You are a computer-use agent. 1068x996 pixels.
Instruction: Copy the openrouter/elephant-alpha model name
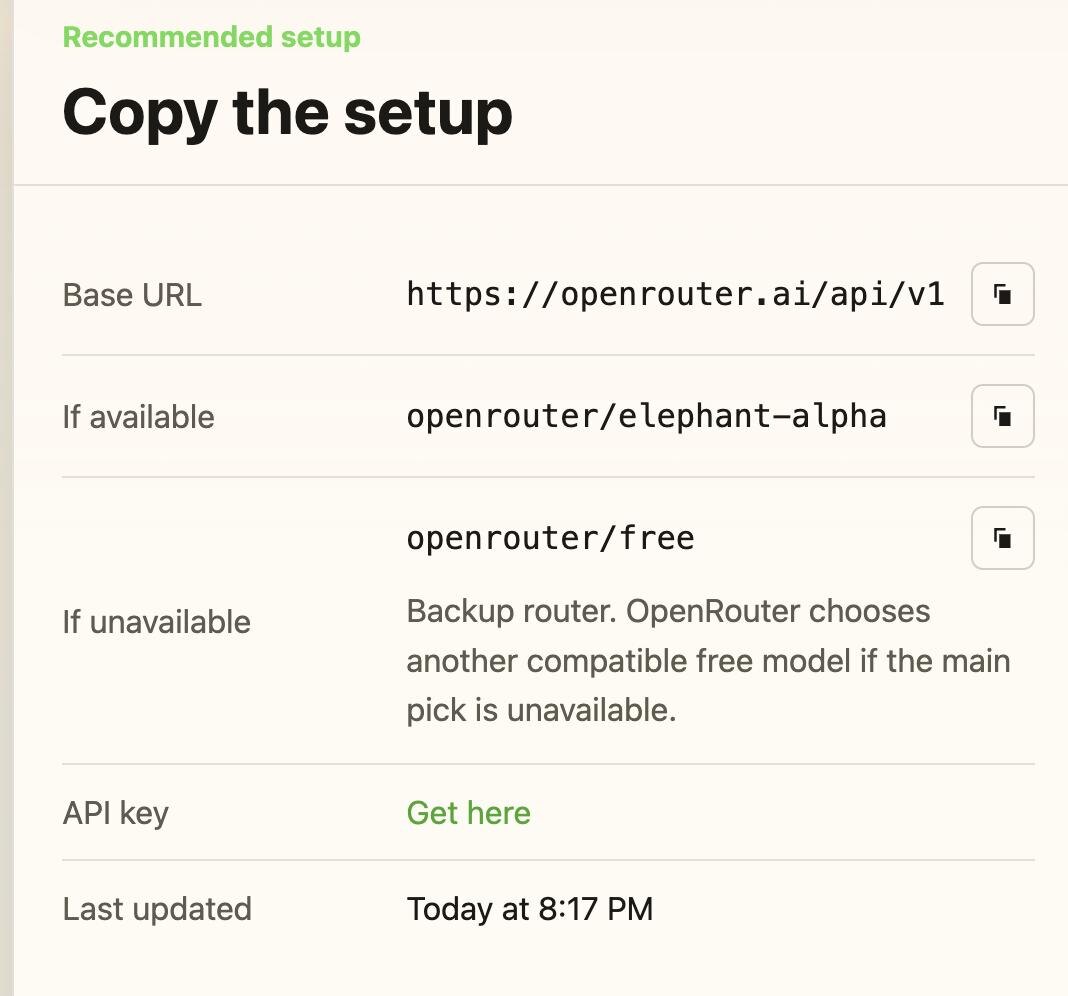coord(1002,415)
